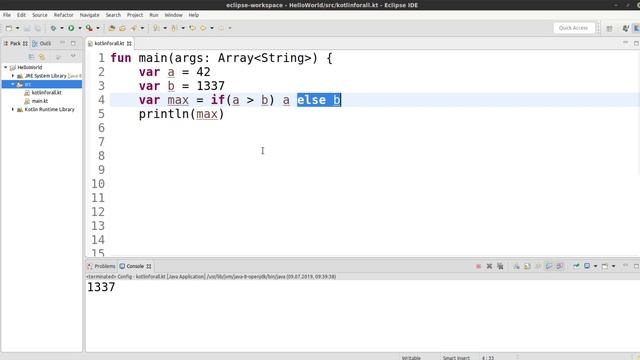Viewport: 640px width, 360px height.
Task: Open the Run menu
Action: [153, 15]
